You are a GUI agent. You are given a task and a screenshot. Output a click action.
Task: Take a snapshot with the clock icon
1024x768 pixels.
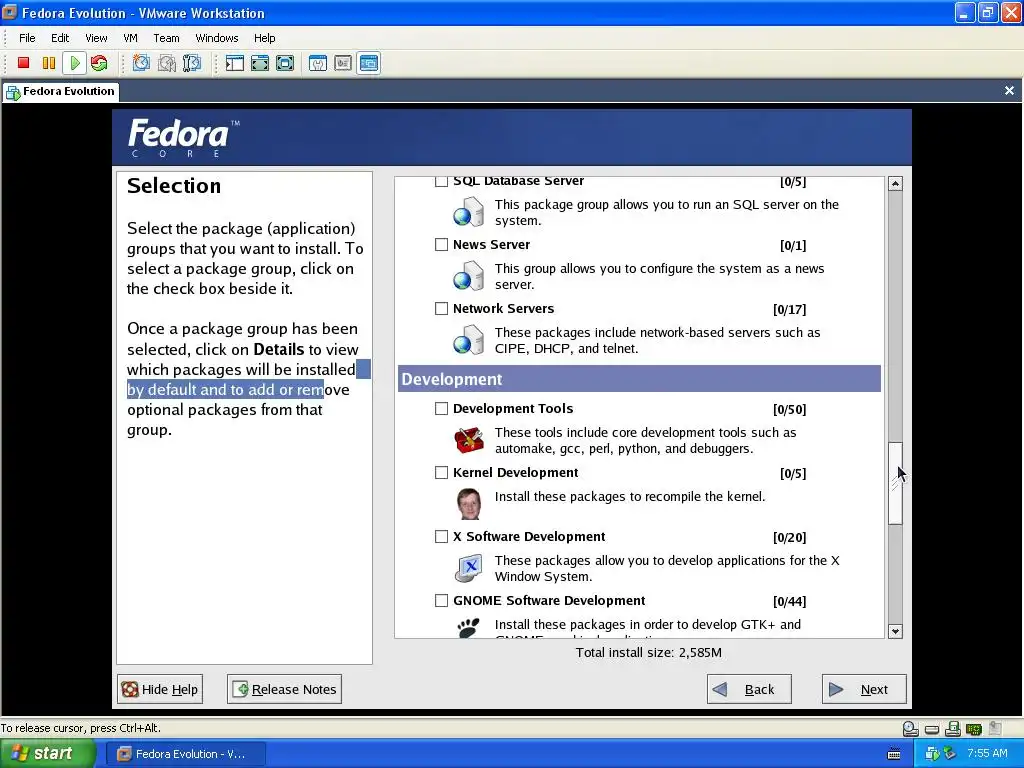click(141, 63)
